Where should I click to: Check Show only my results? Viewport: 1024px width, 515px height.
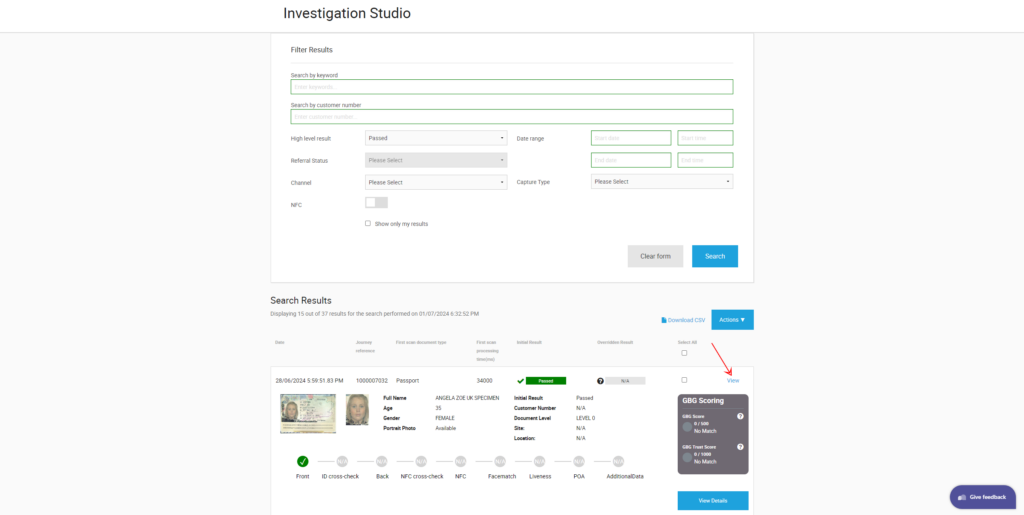tap(368, 224)
